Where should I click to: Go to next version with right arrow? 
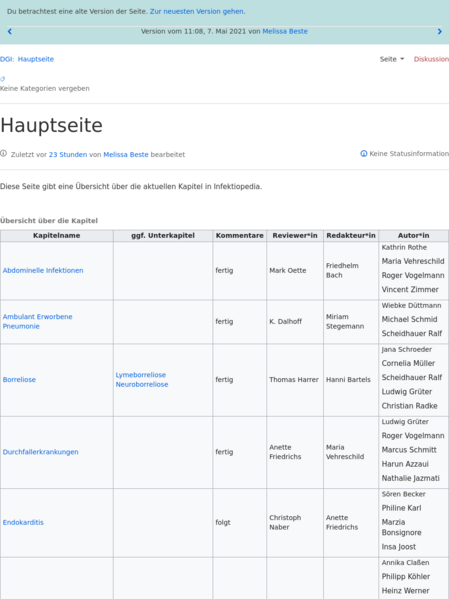439,32
